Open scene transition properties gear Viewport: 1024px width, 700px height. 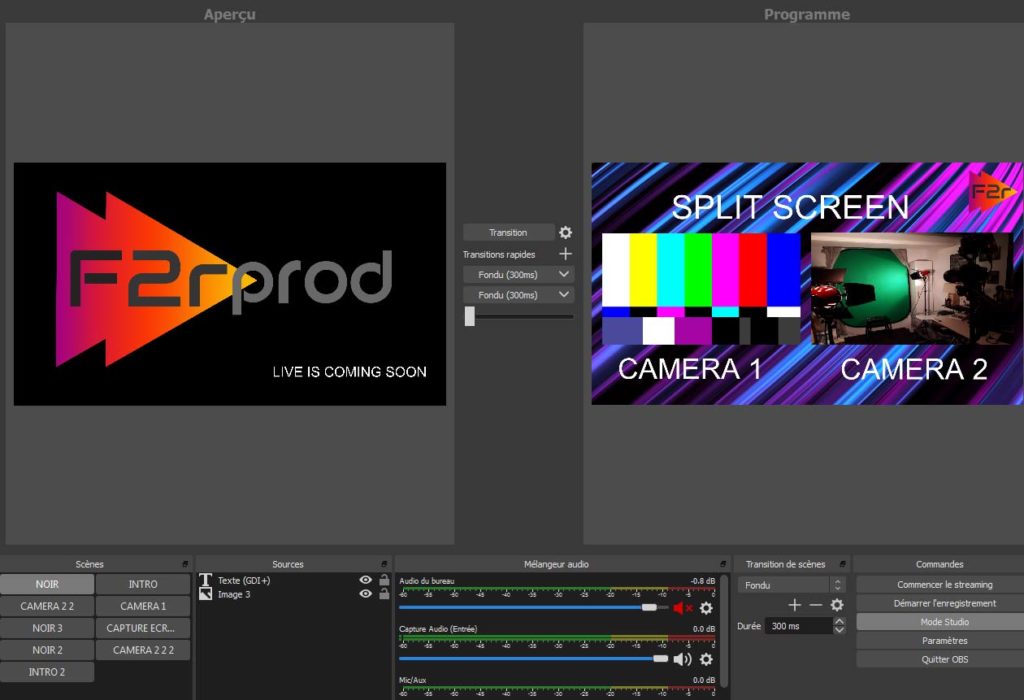(x=837, y=605)
